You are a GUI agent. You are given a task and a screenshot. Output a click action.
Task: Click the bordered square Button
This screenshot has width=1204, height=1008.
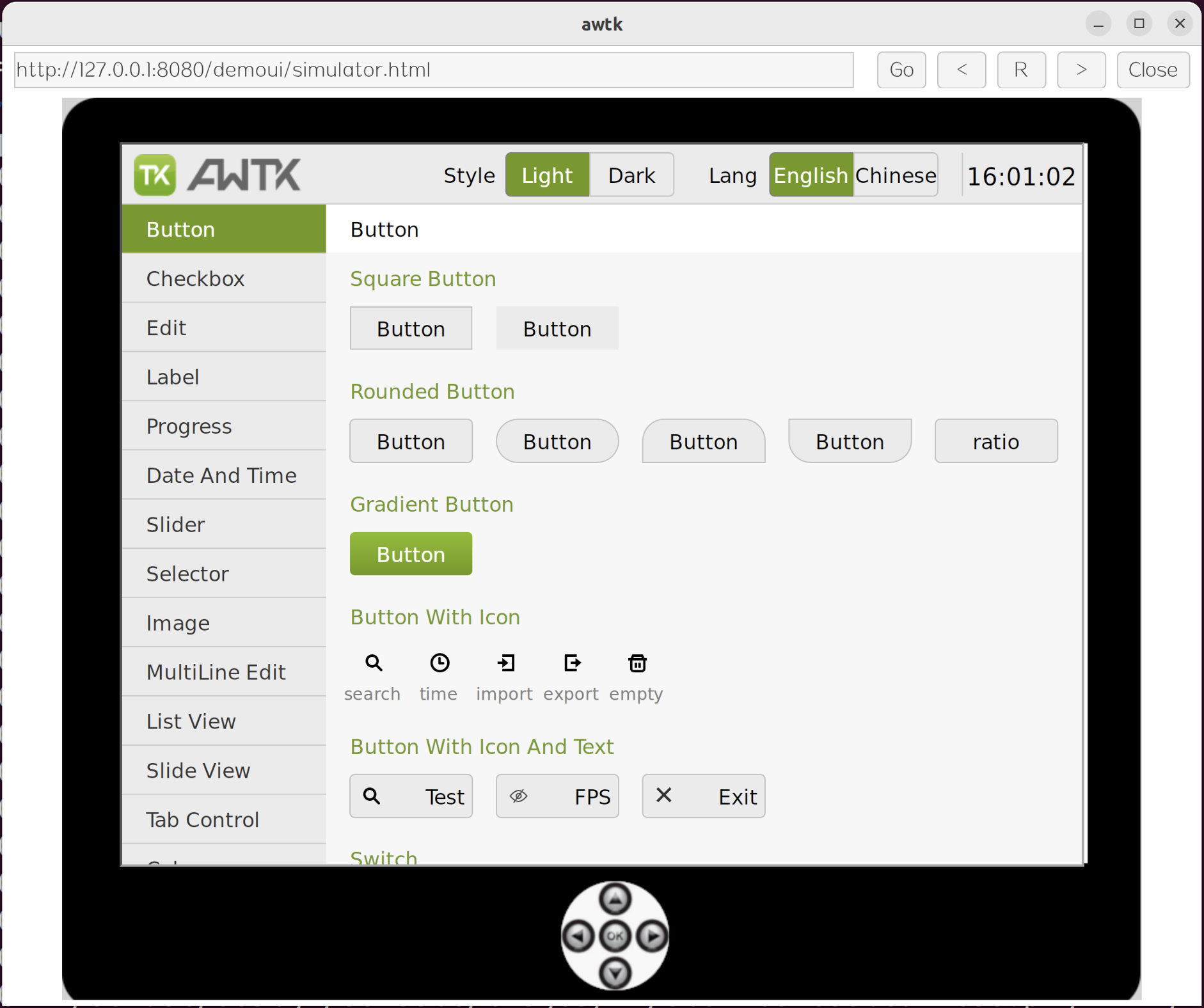tap(411, 328)
